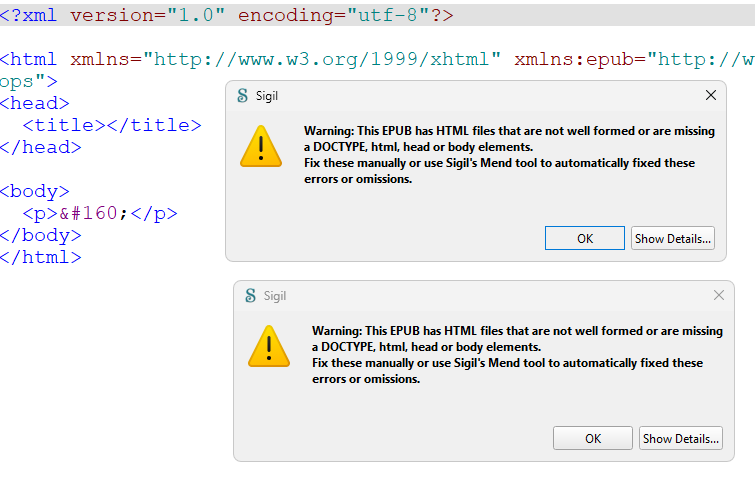Image resolution: width=755 pixels, height=487 pixels.
Task: Click Show Details in the inactive grayed-title Sigil dialog
Action: pos(681,438)
